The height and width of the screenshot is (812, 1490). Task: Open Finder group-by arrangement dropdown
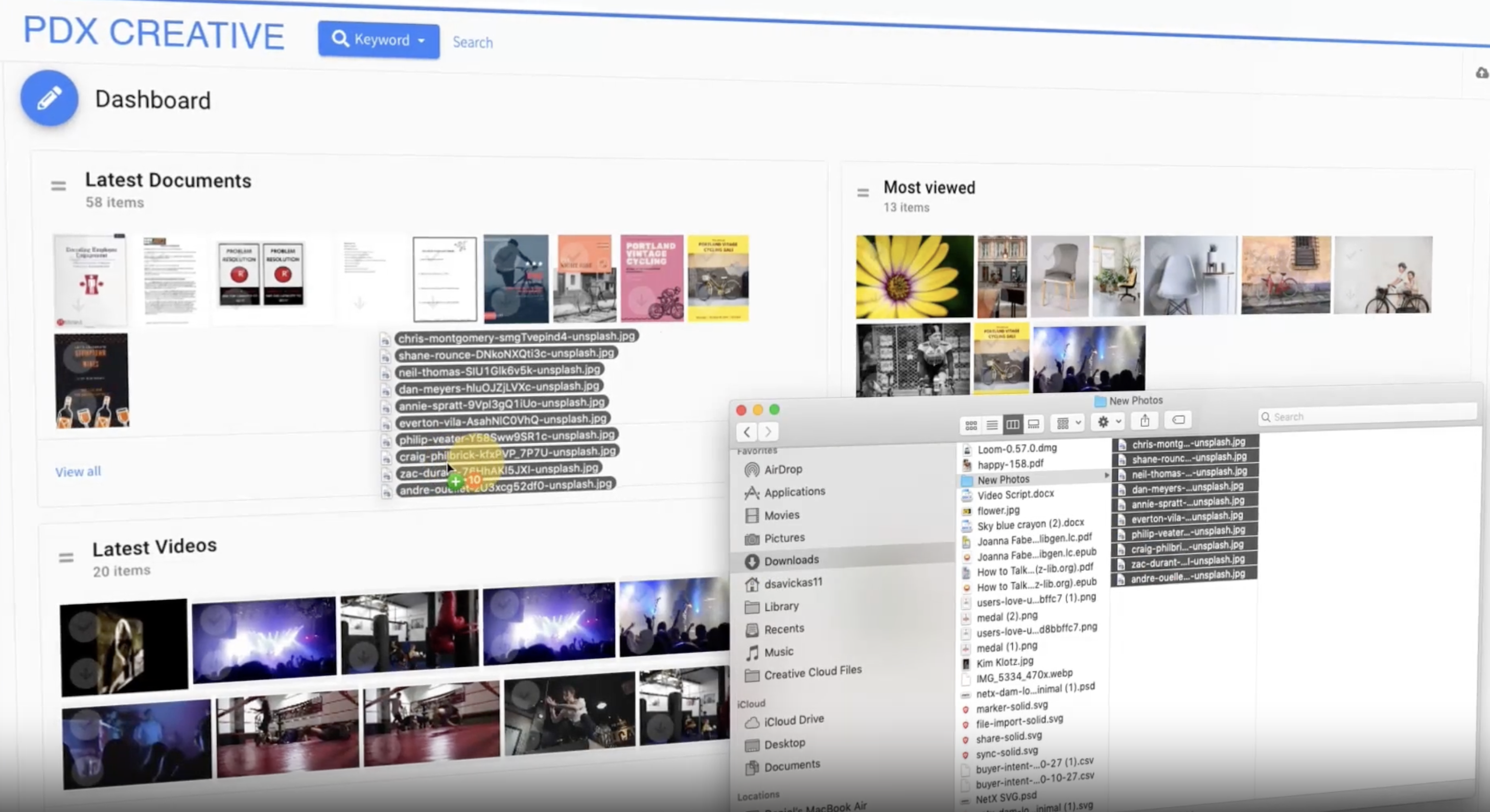point(1068,423)
